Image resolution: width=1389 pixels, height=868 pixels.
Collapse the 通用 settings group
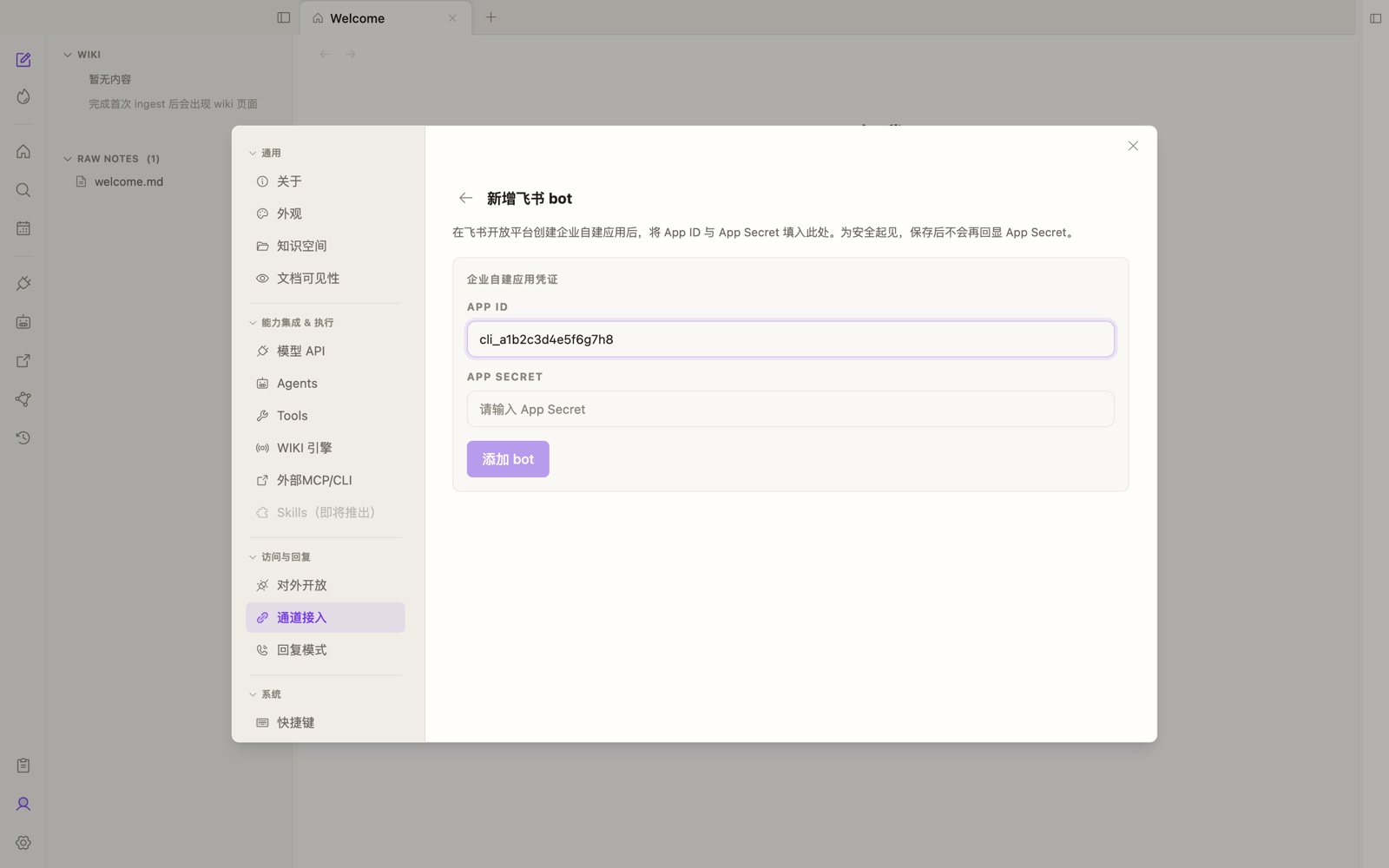253,153
